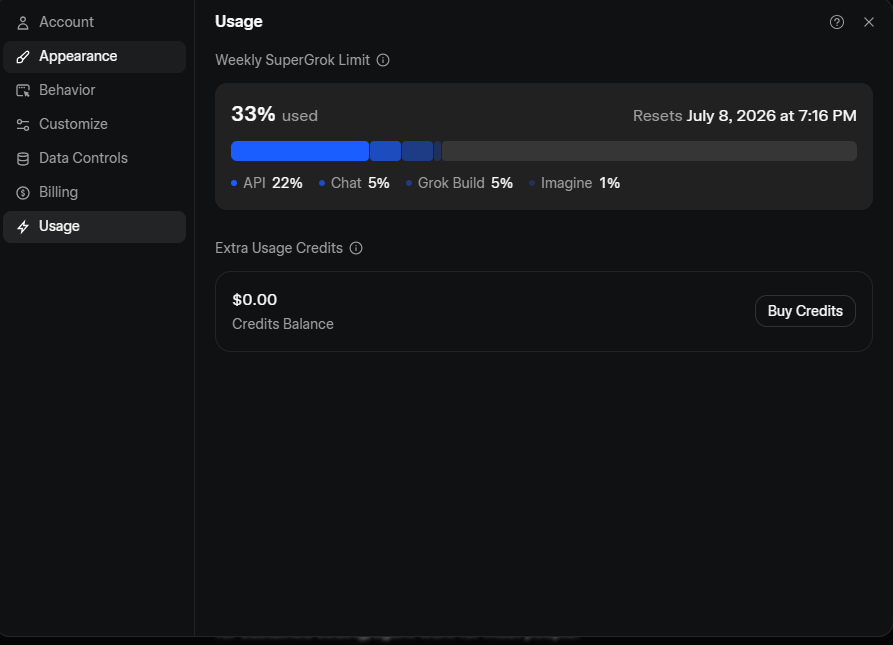Open help via question mark icon

click(x=837, y=22)
